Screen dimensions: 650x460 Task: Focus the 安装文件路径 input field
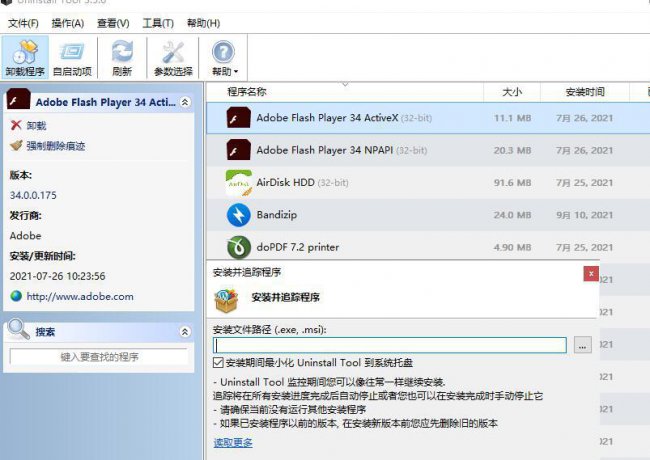tap(390, 345)
